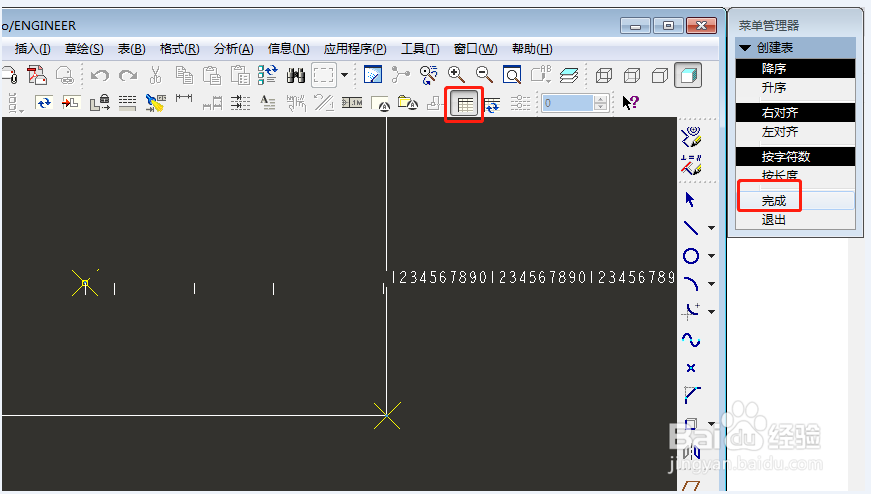Viewport: 871px width, 494px height.
Task: Select the arrow pointer sketch tool
Action: point(690,199)
